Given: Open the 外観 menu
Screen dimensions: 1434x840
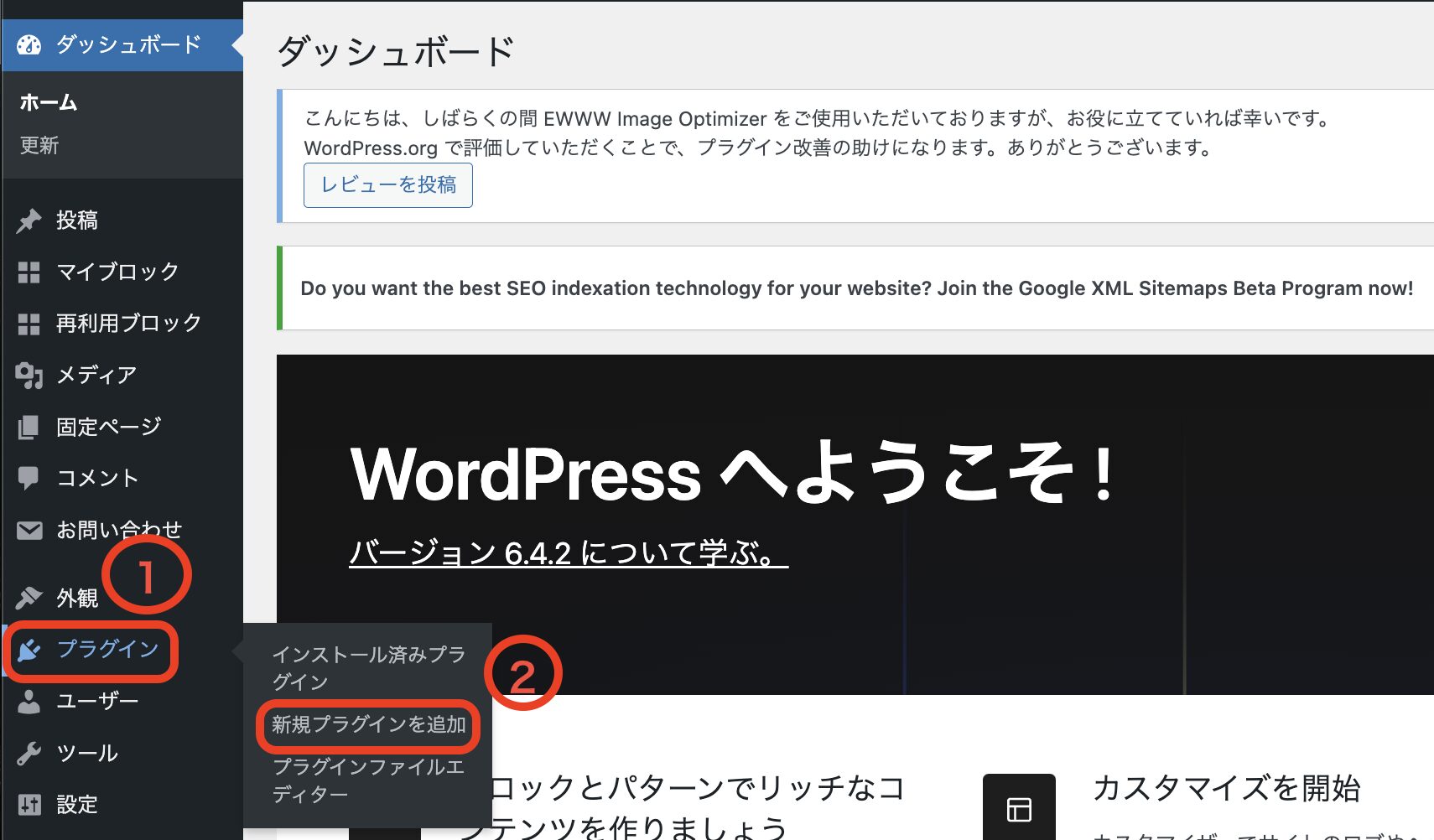Looking at the screenshot, I should coord(122,598).
